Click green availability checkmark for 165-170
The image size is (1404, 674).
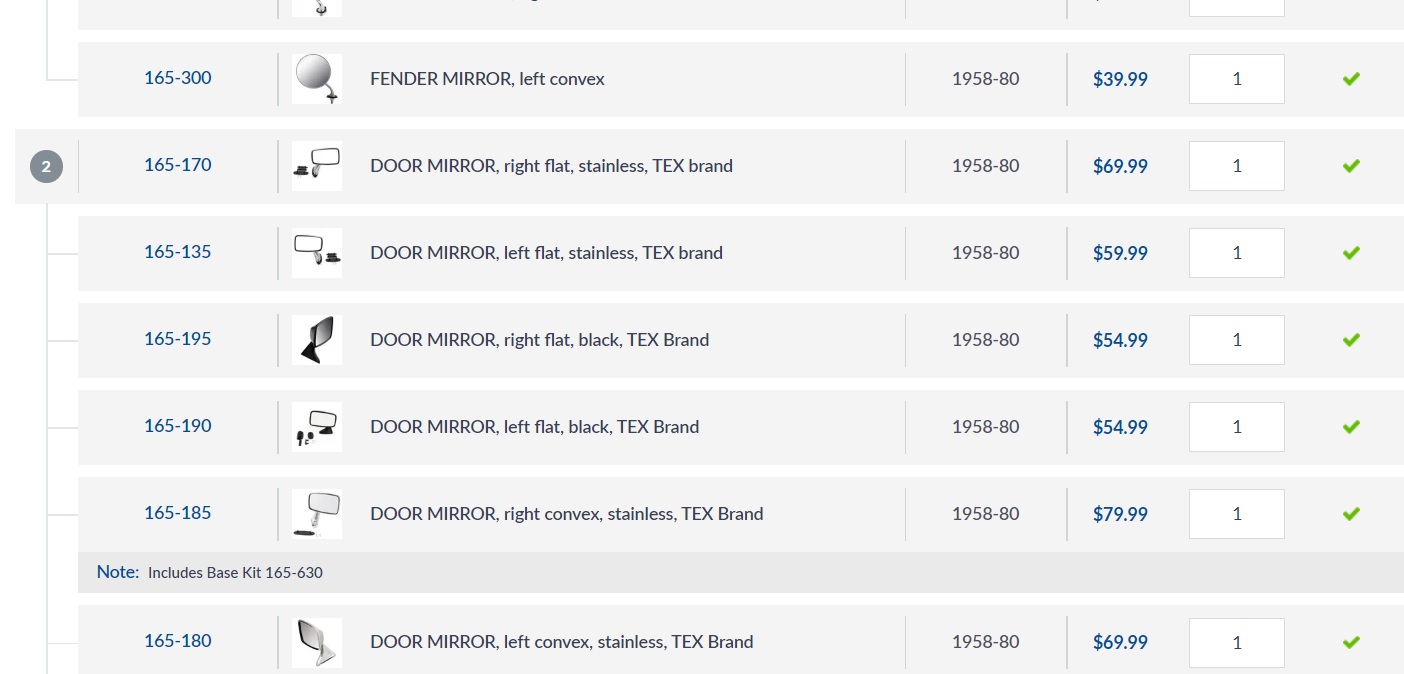(1351, 166)
